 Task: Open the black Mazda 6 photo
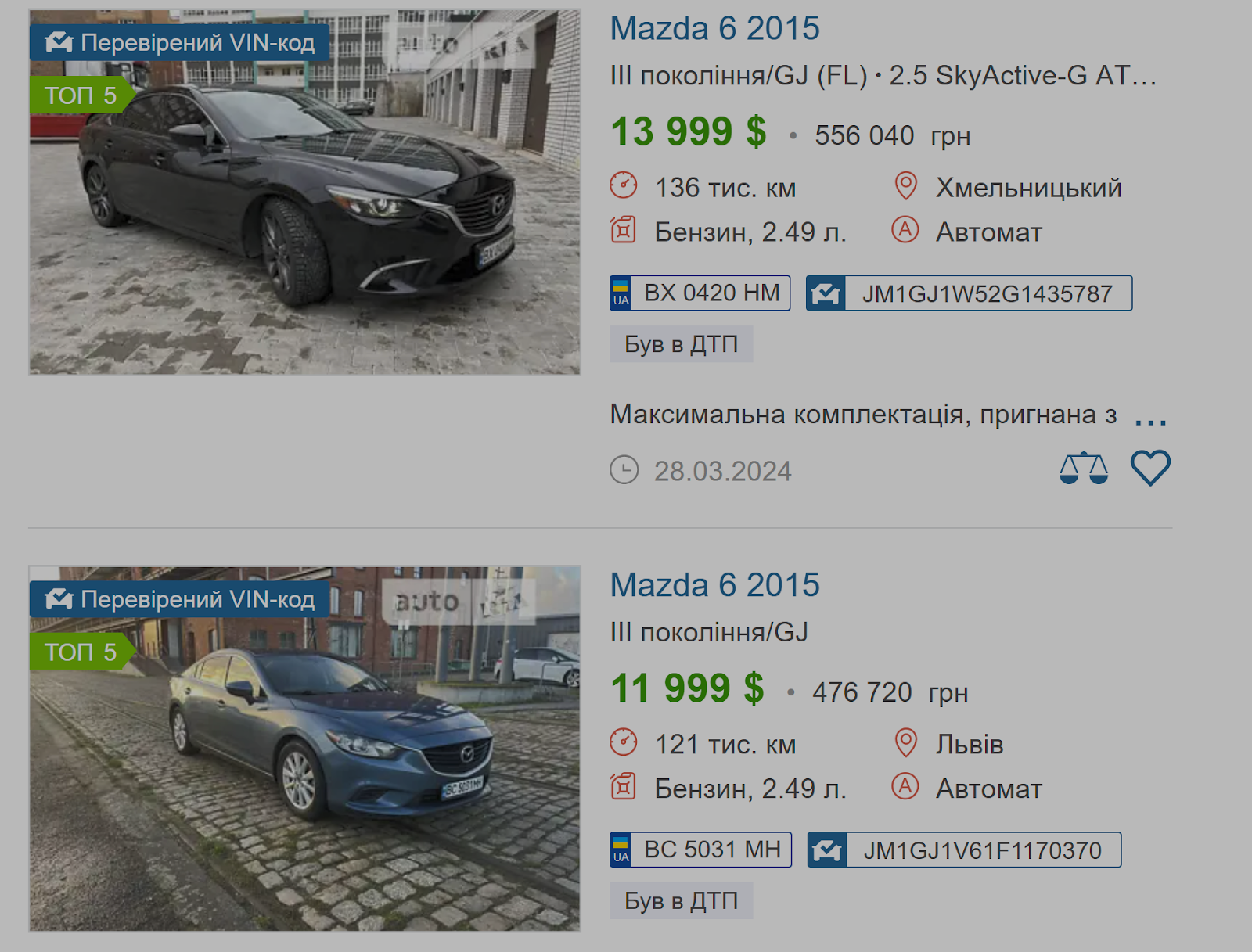(x=305, y=192)
